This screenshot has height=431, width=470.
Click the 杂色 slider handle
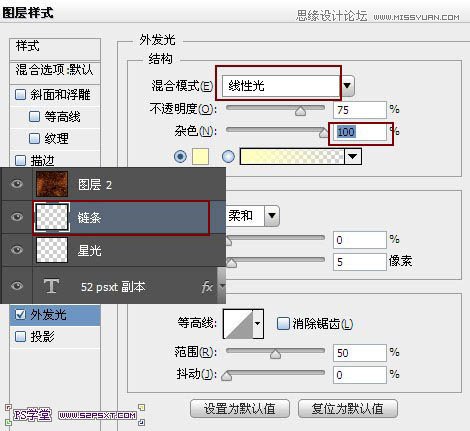(x=324, y=133)
